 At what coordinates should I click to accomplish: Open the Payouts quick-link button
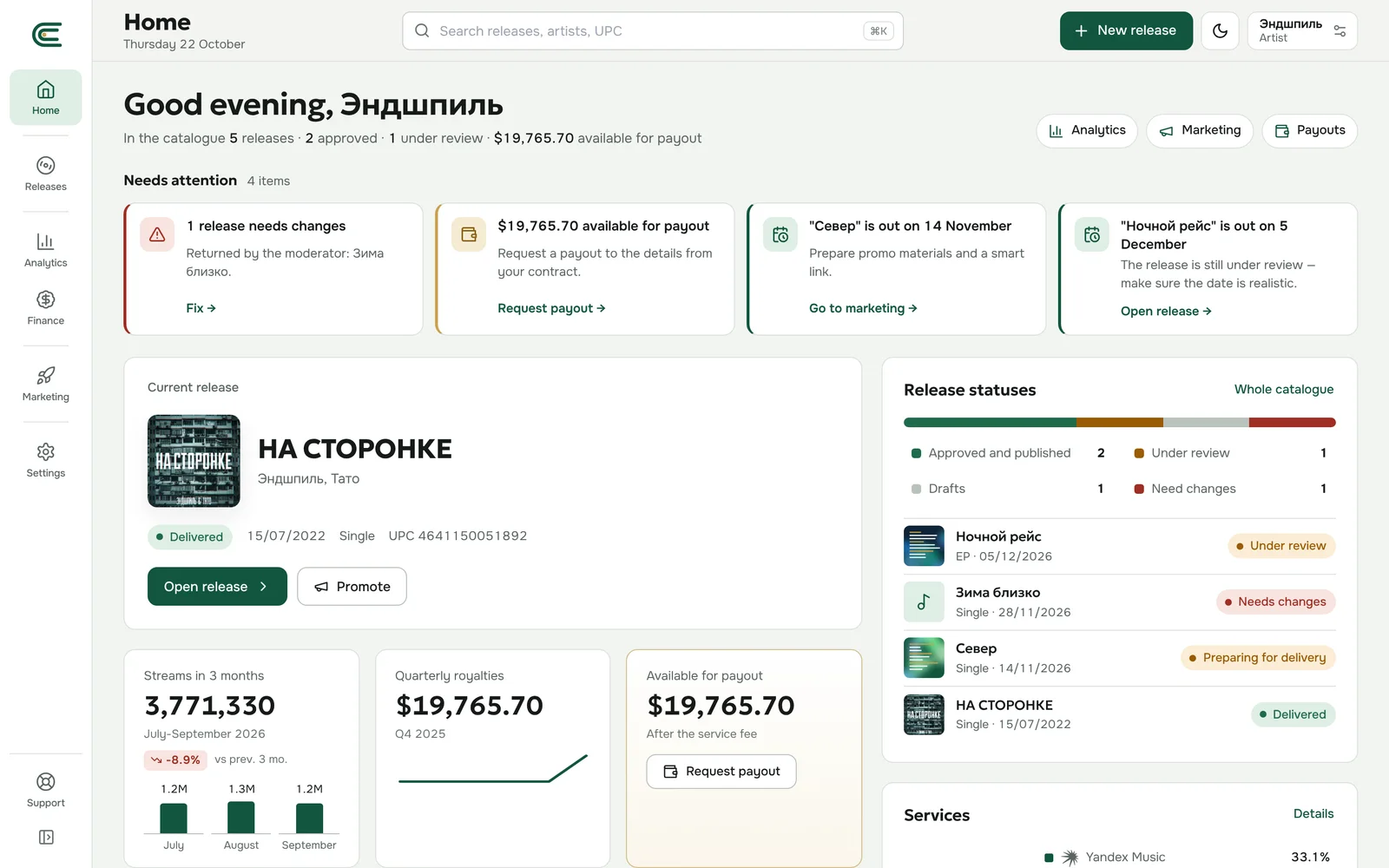[1309, 130]
